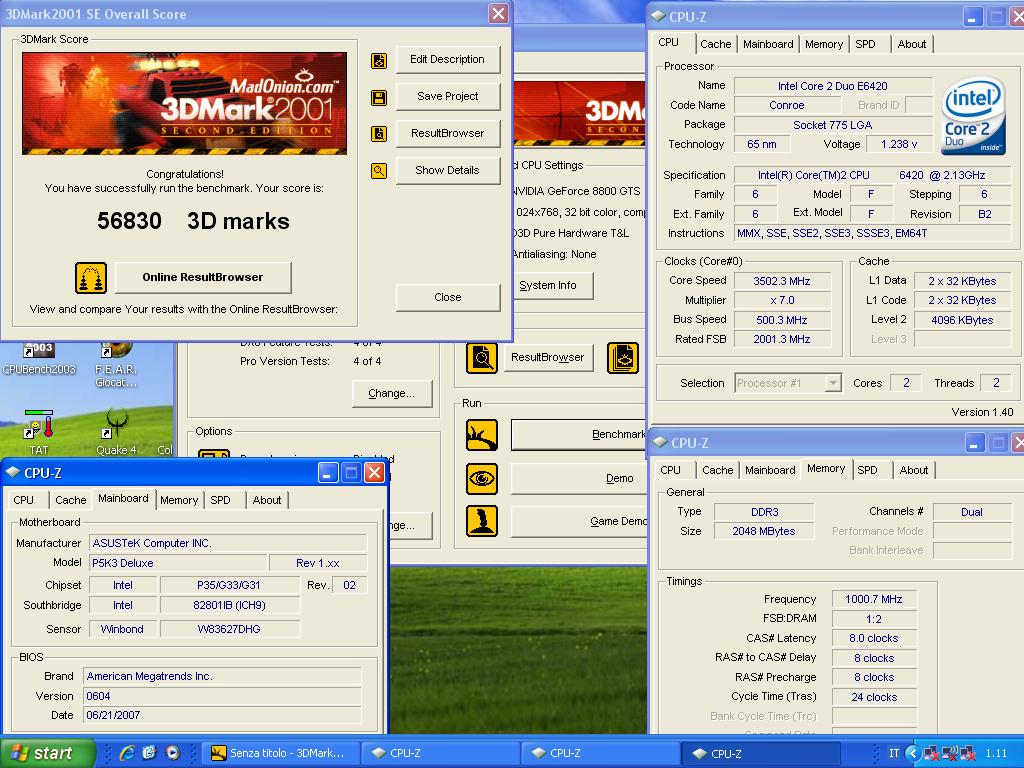Click the Edit Description icon
Screen dimensions: 1024x768
(x=379, y=61)
